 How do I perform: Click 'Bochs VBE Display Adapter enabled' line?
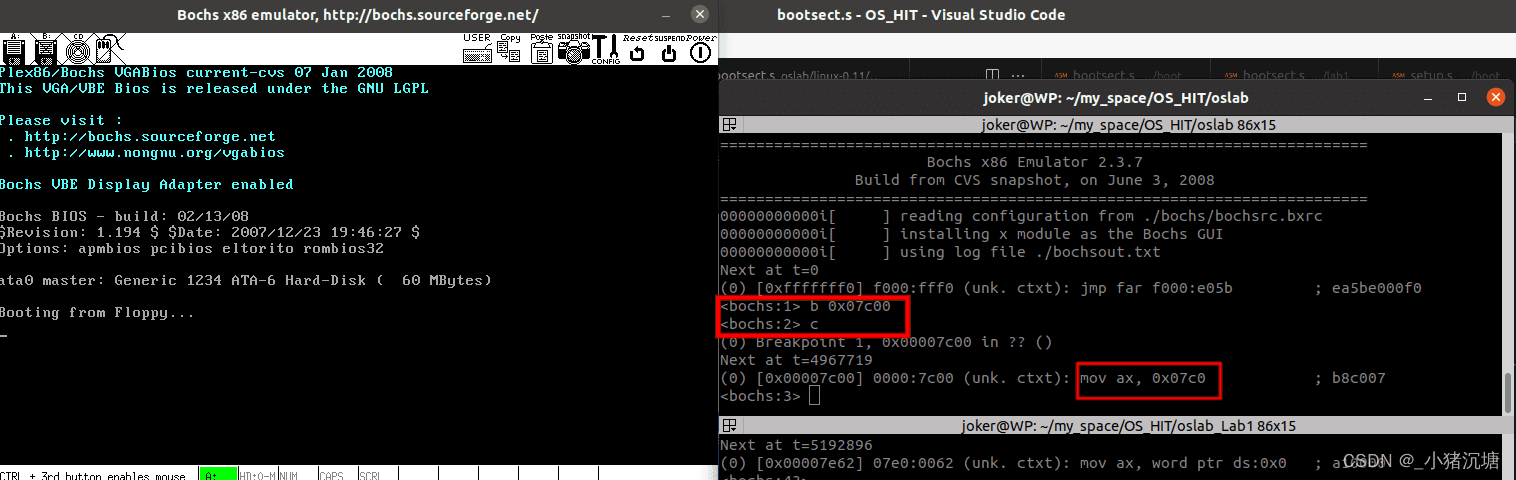[x=146, y=185]
